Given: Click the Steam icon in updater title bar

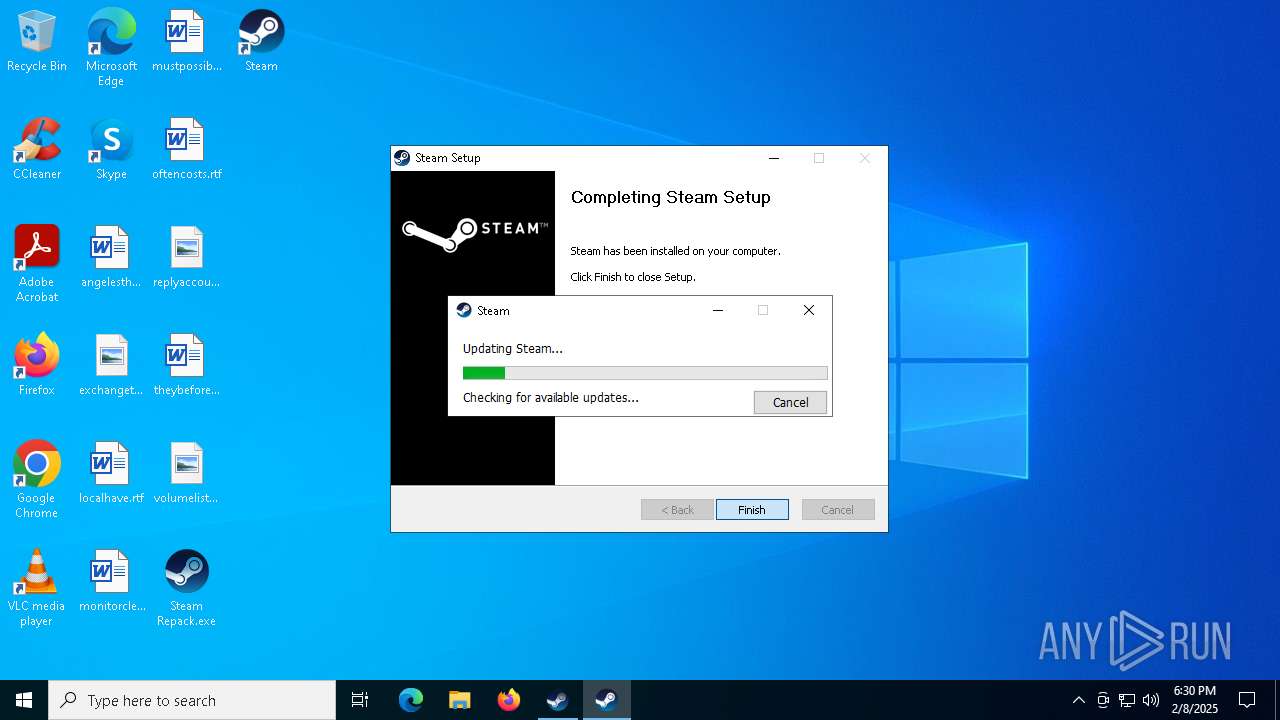Looking at the screenshot, I should coord(464,311).
